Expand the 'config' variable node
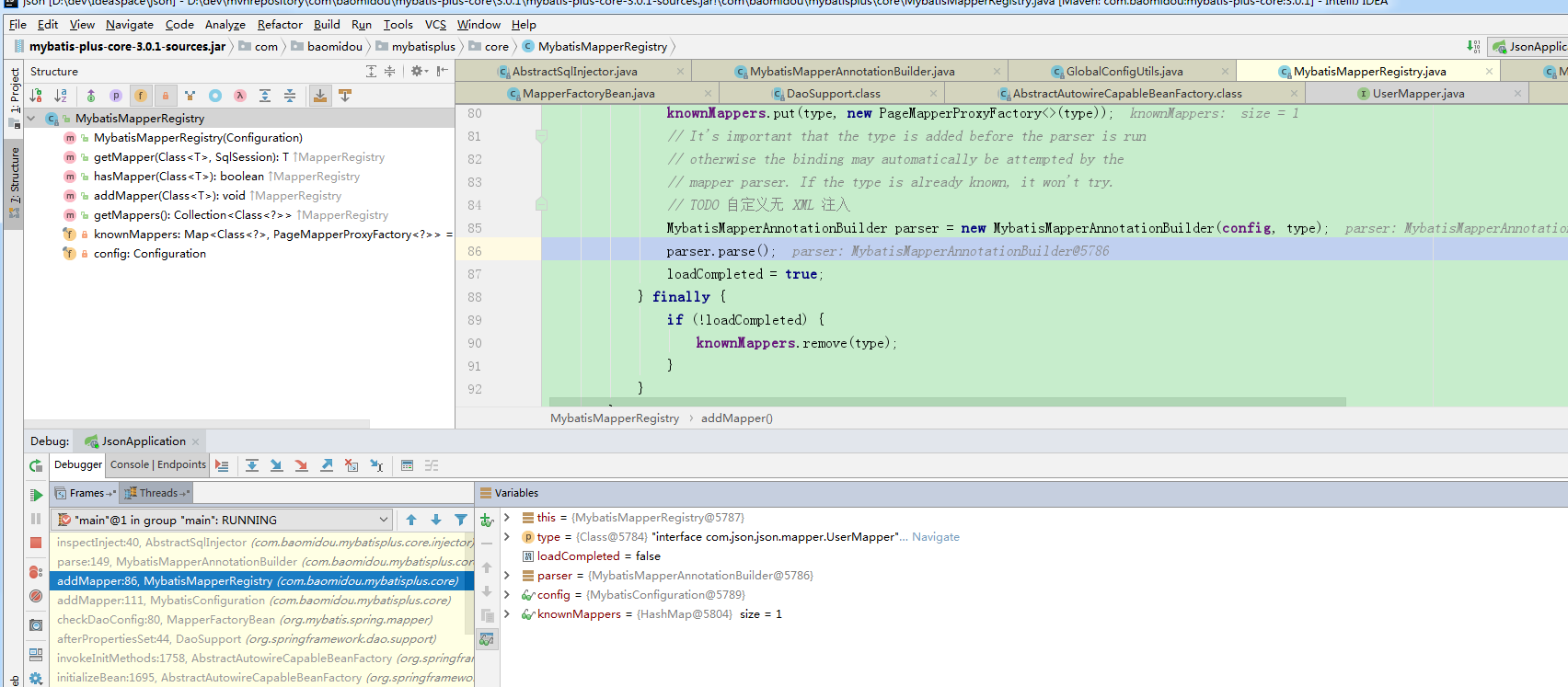 point(507,595)
